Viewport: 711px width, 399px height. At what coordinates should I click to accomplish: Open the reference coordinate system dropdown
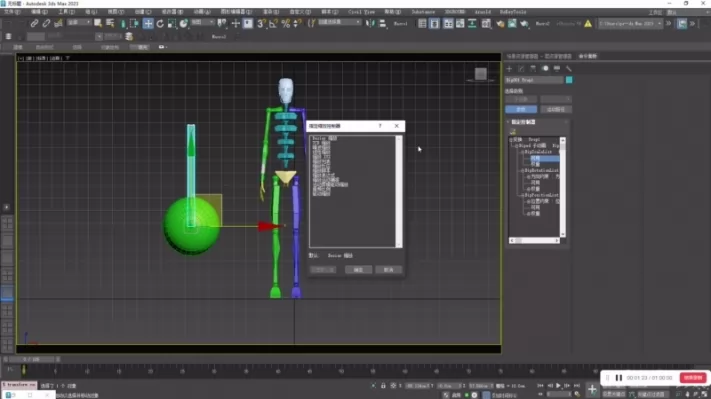click(x=202, y=23)
